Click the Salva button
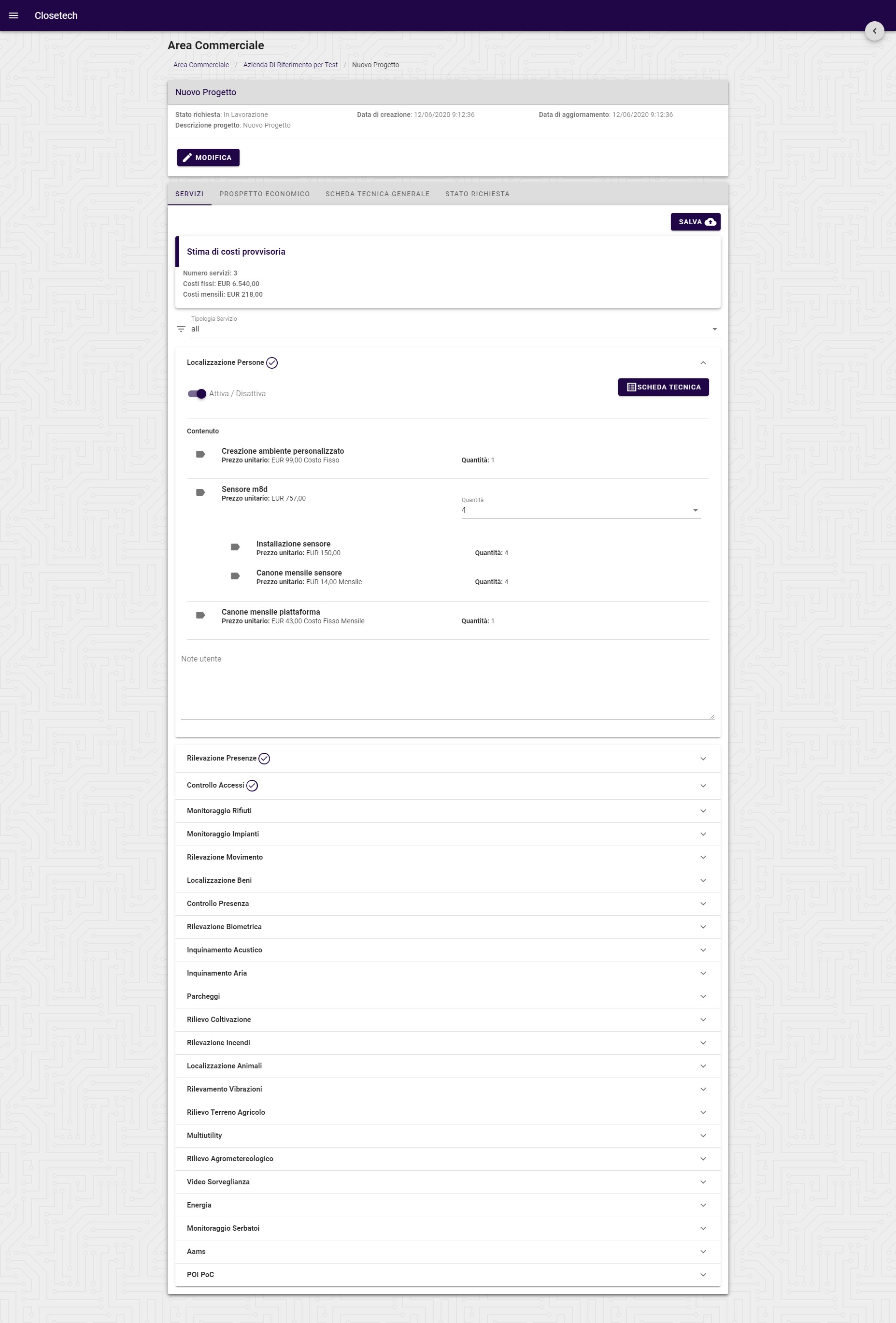Image resolution: width=896 pixels, height=1323 pixels. (x=695, y=222)
